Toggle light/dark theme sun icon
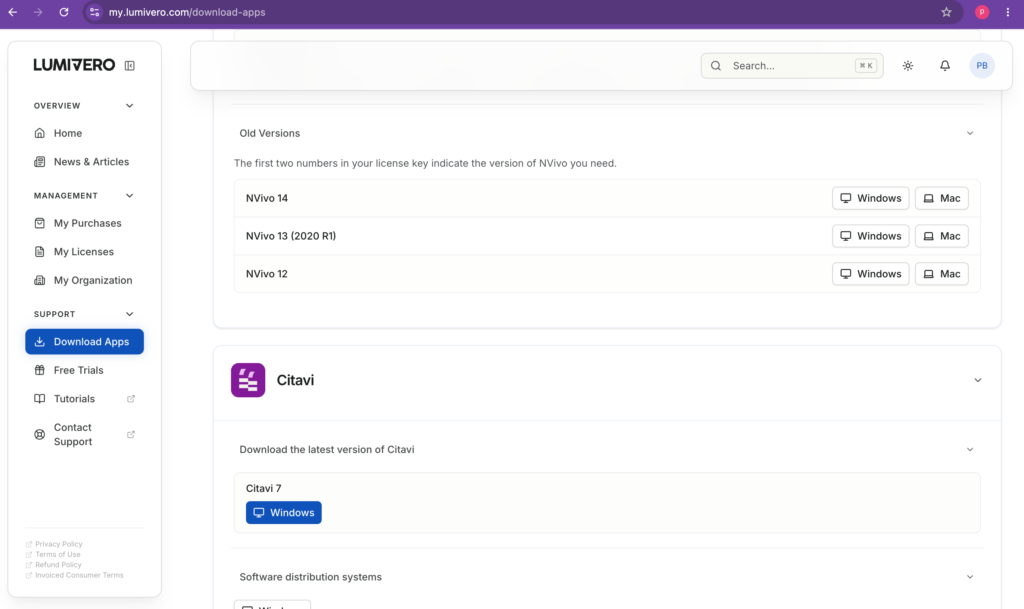 (x=908, y=65)
